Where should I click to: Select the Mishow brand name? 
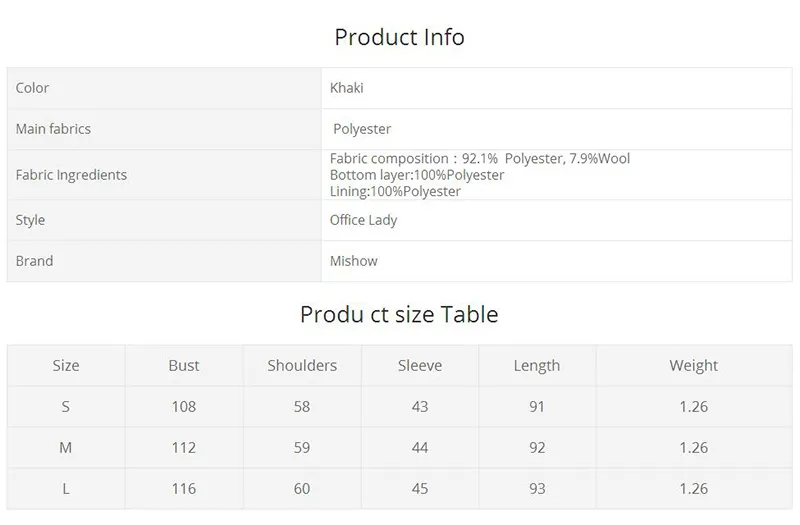click(354, 261)
